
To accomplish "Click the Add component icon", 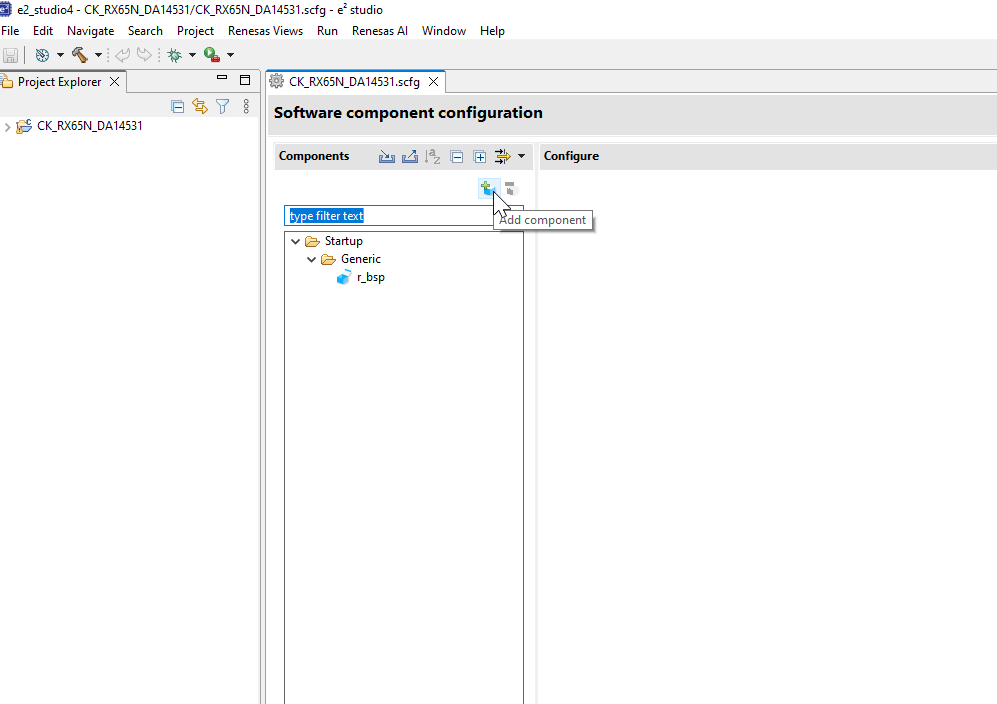I will click(488, 189).
